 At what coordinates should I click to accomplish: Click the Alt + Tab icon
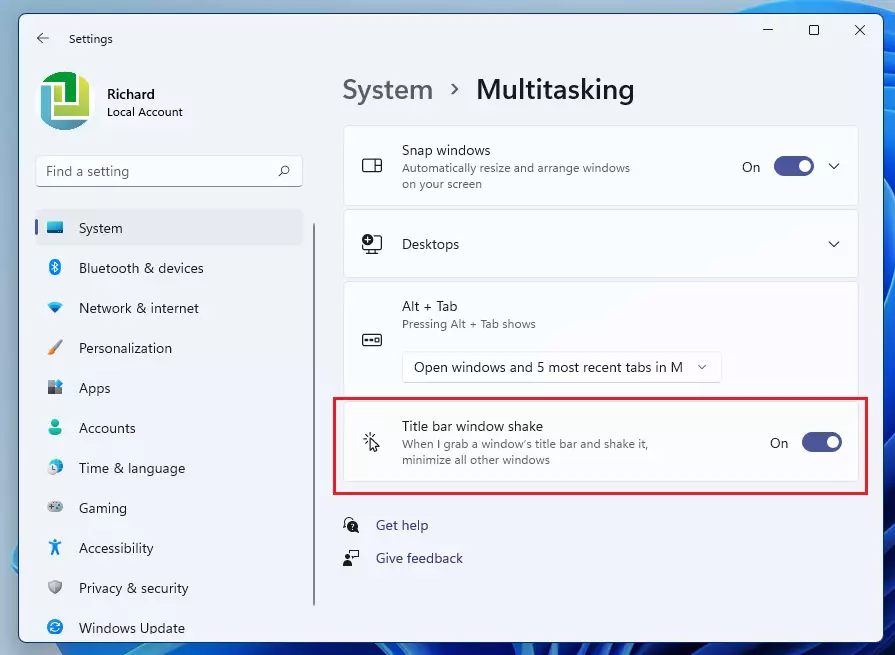372,340
